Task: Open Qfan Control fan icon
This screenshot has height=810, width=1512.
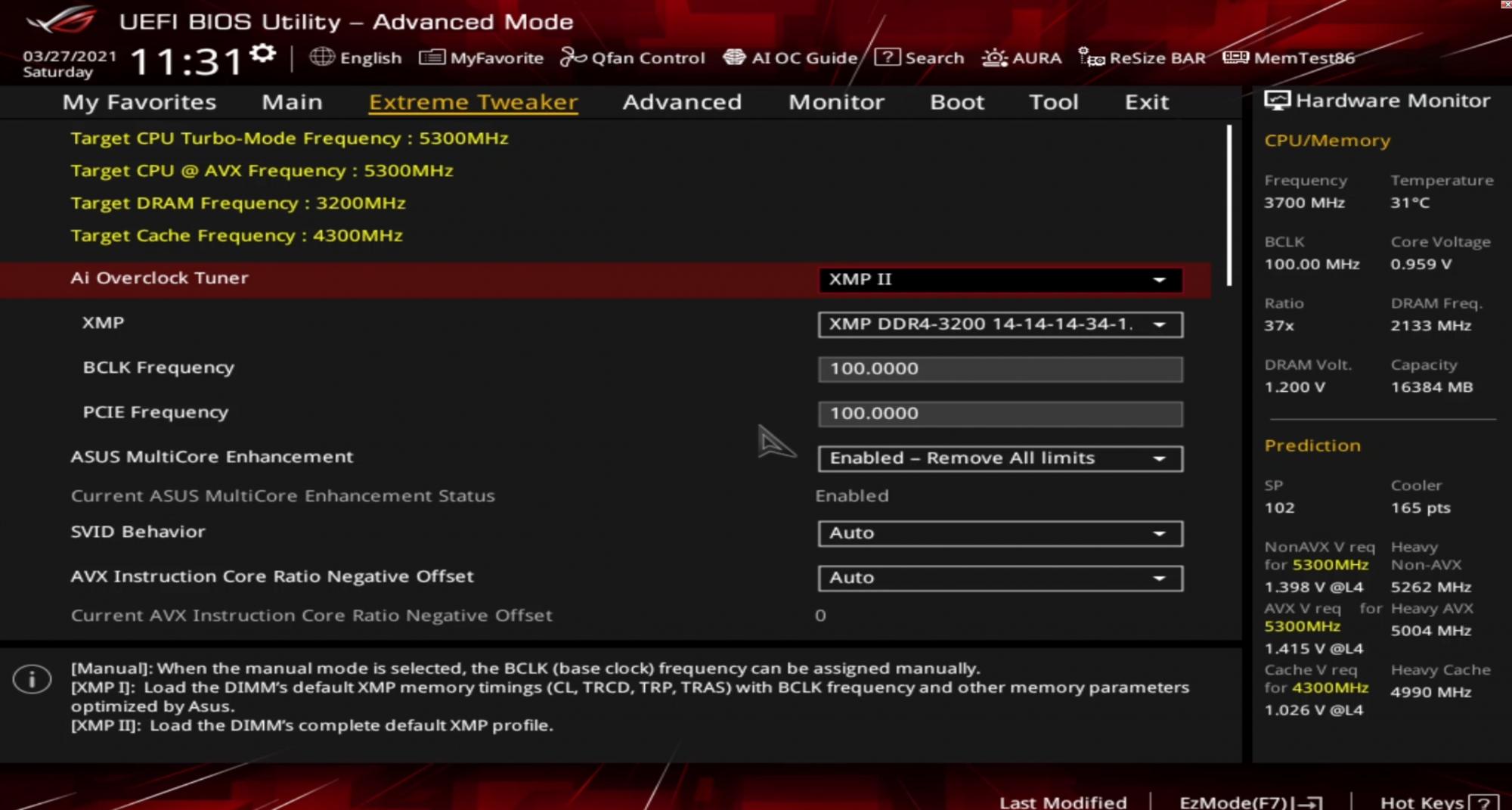Action: coord(573,57)
